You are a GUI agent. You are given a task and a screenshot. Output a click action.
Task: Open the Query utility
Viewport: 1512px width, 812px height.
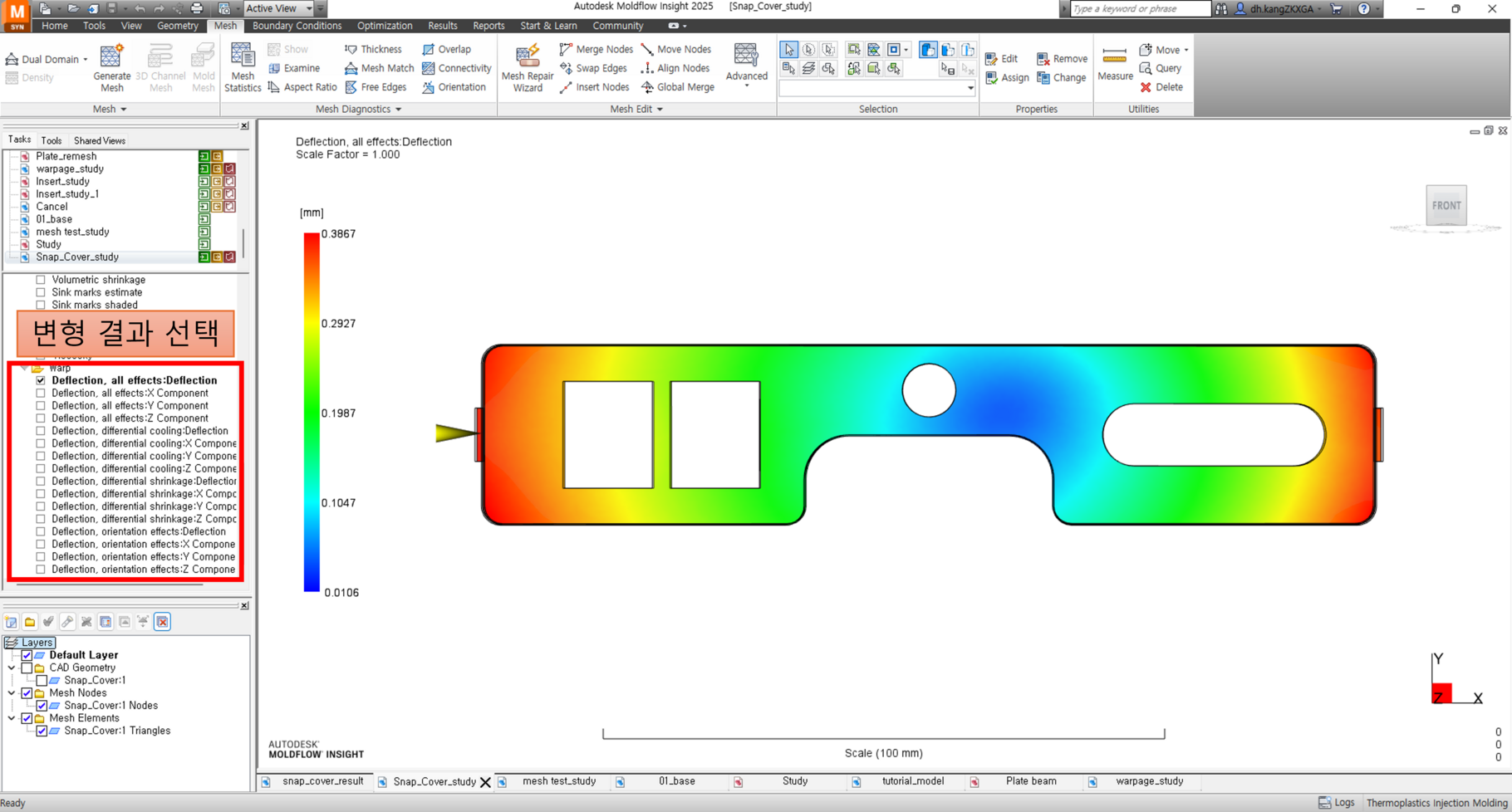(x=1160, y=68)
